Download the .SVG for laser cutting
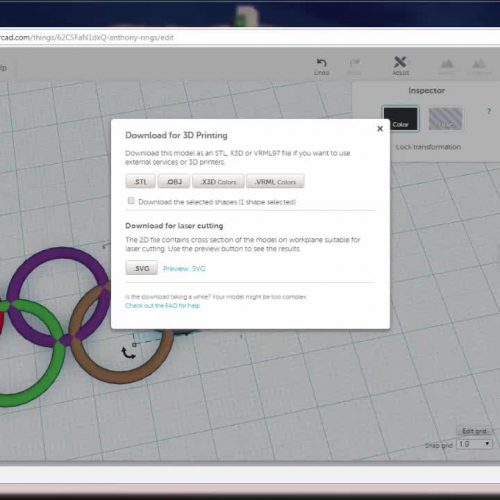The height and width of the screenshot is (500, 500). click(x=142, y=268)
